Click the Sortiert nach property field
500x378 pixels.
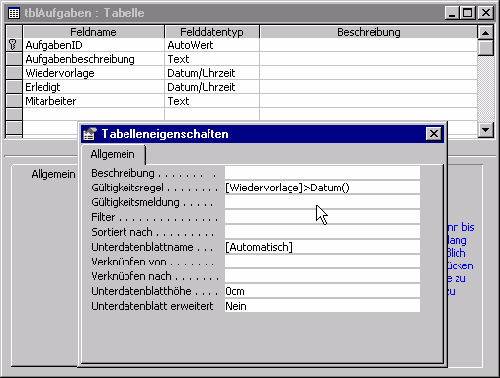point(322,232)
